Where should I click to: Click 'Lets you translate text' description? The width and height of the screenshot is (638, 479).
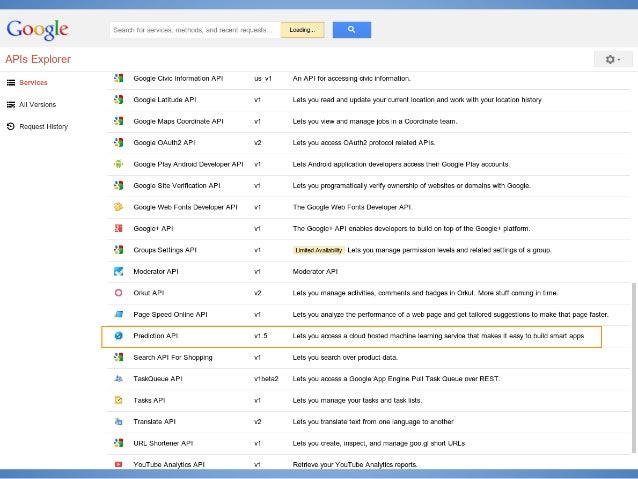coord(373,422)
